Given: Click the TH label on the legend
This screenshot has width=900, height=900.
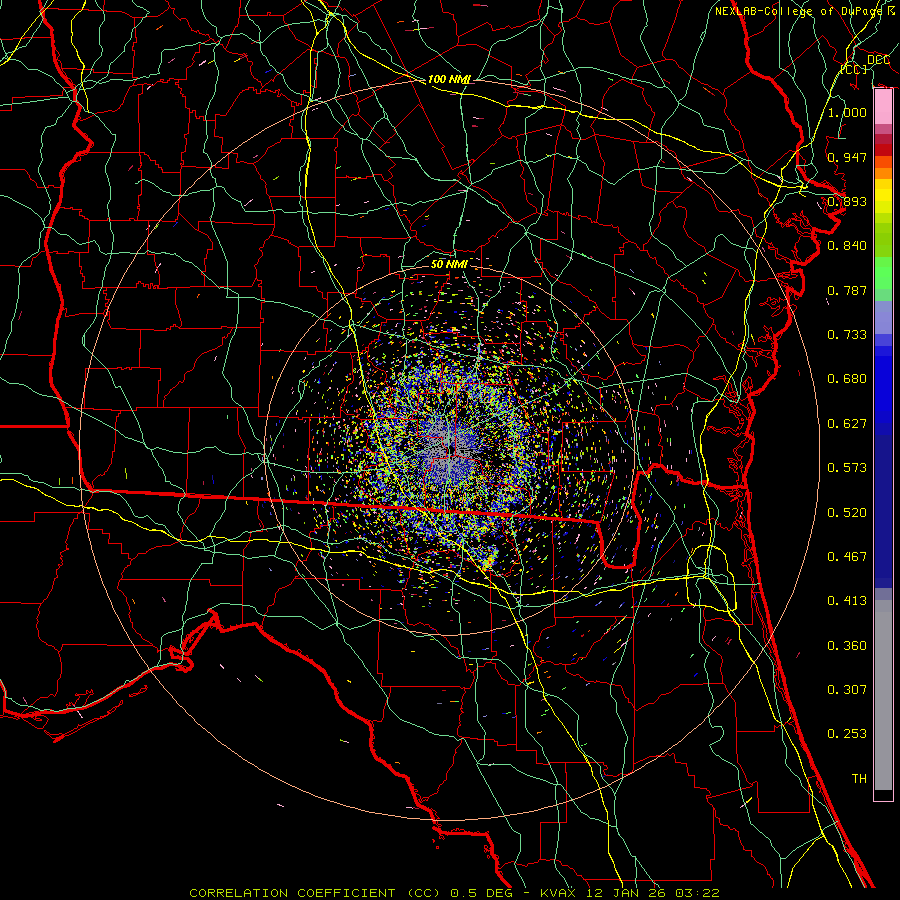Looking at the screenshot, I should click(859, 779).
